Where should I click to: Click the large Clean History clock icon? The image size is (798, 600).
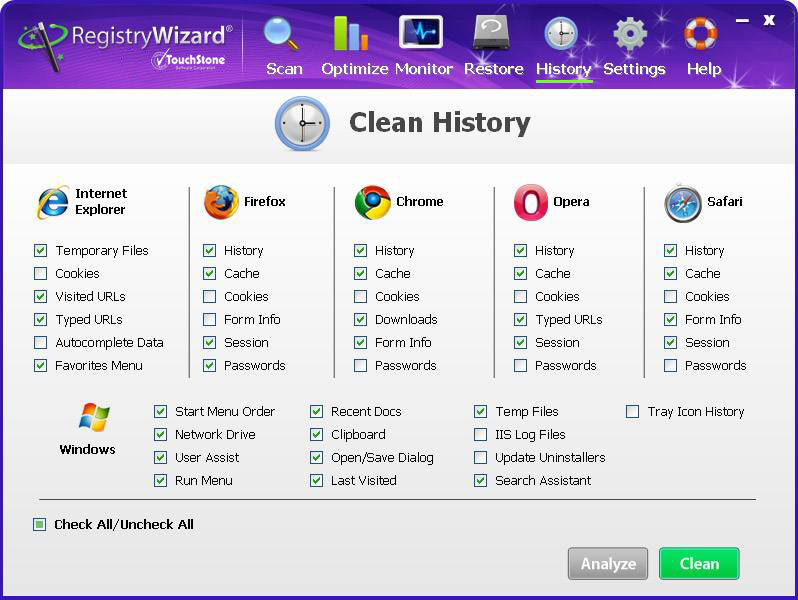(302, 124)
